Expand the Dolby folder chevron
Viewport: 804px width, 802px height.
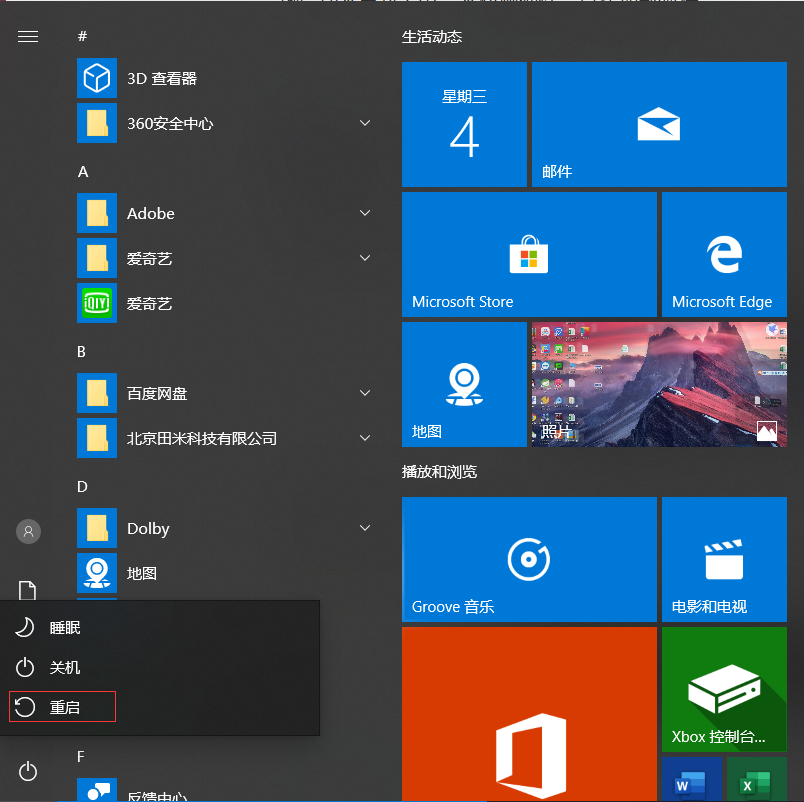tap(365, 528)
